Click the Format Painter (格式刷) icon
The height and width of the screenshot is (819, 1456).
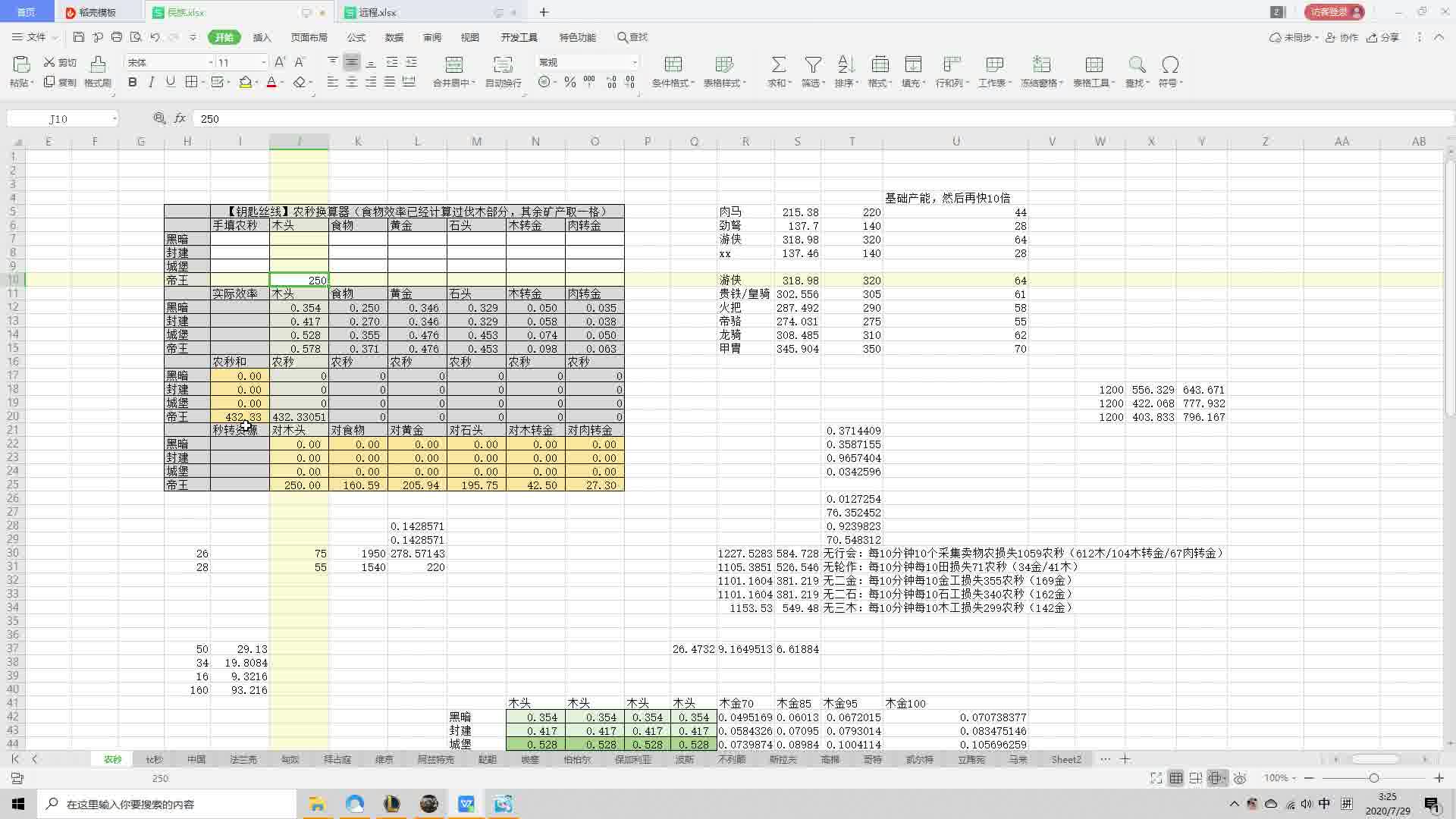point(98,64)
